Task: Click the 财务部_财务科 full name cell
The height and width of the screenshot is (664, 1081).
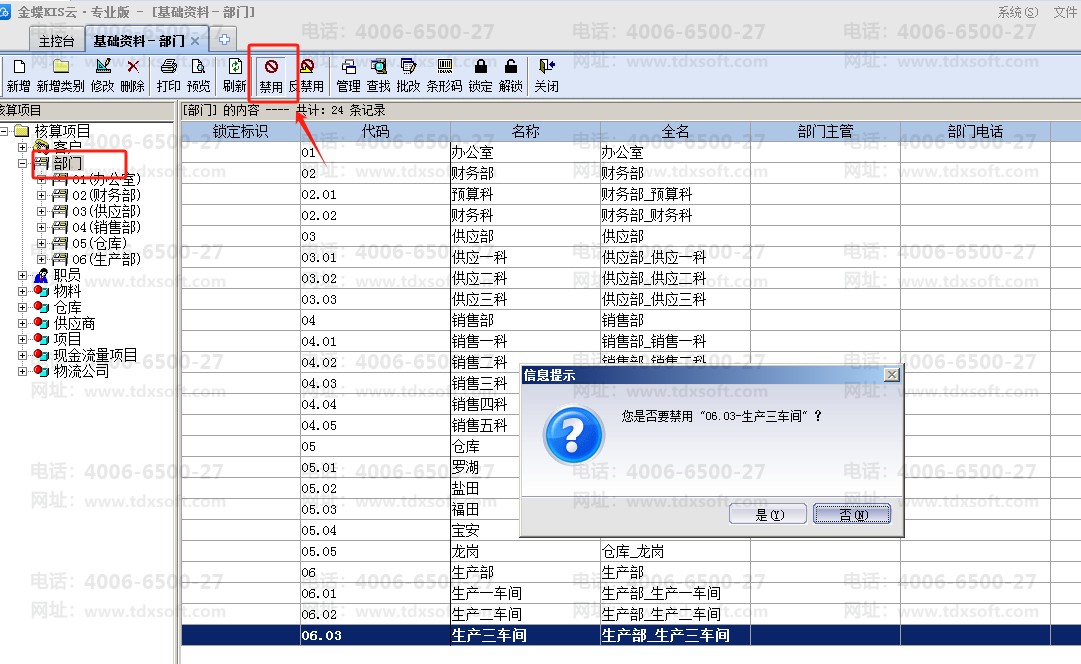Action: tap(675, 215)
